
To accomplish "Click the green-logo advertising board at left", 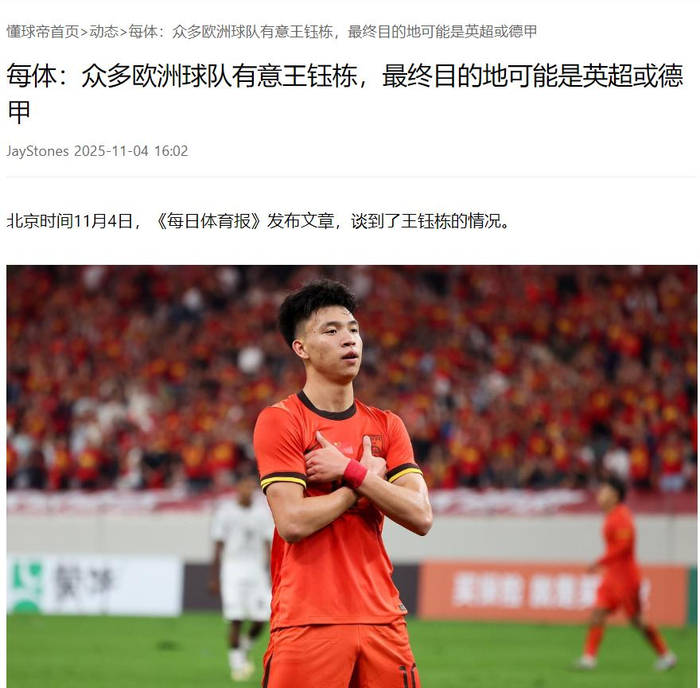I will pyautogui.click(x=95, y=585).
